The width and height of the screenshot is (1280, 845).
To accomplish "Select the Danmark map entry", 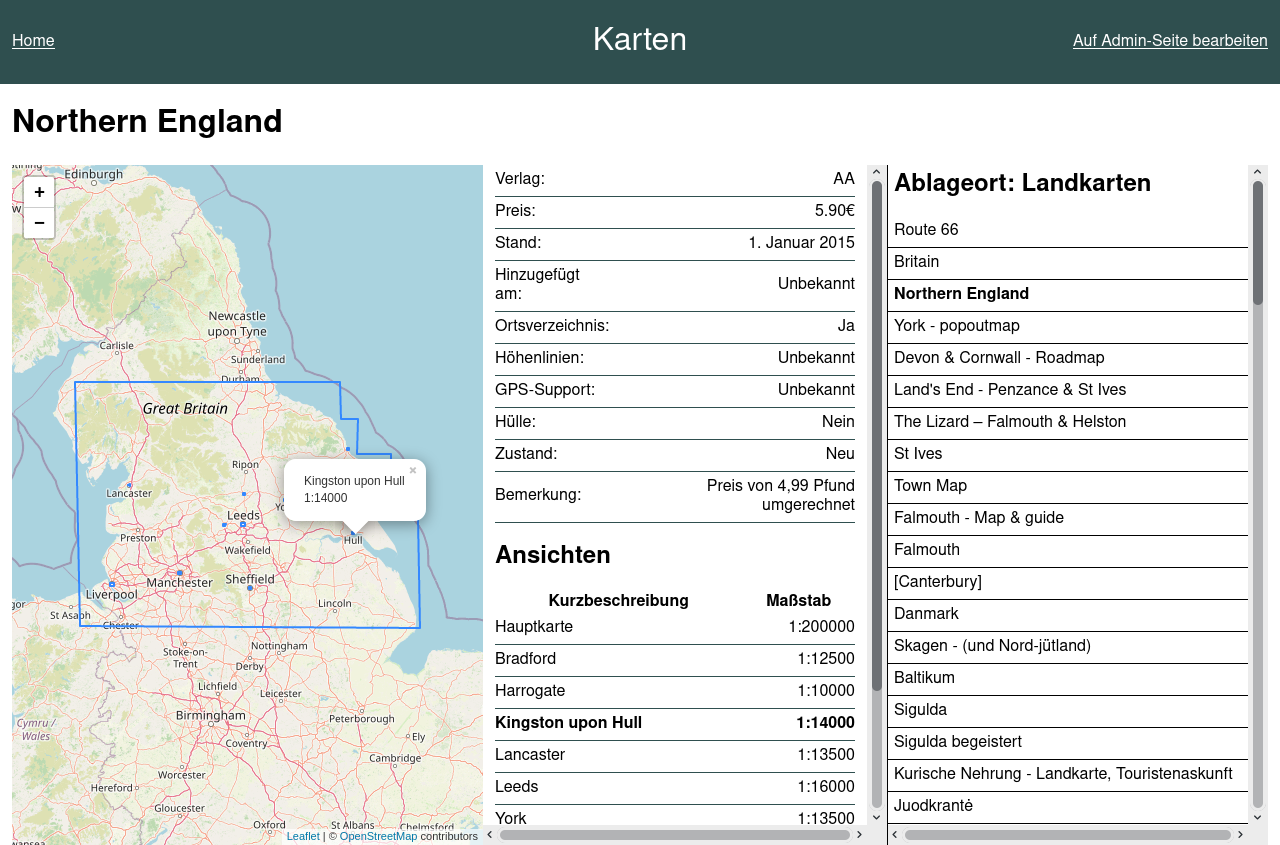I will (926, 613).
